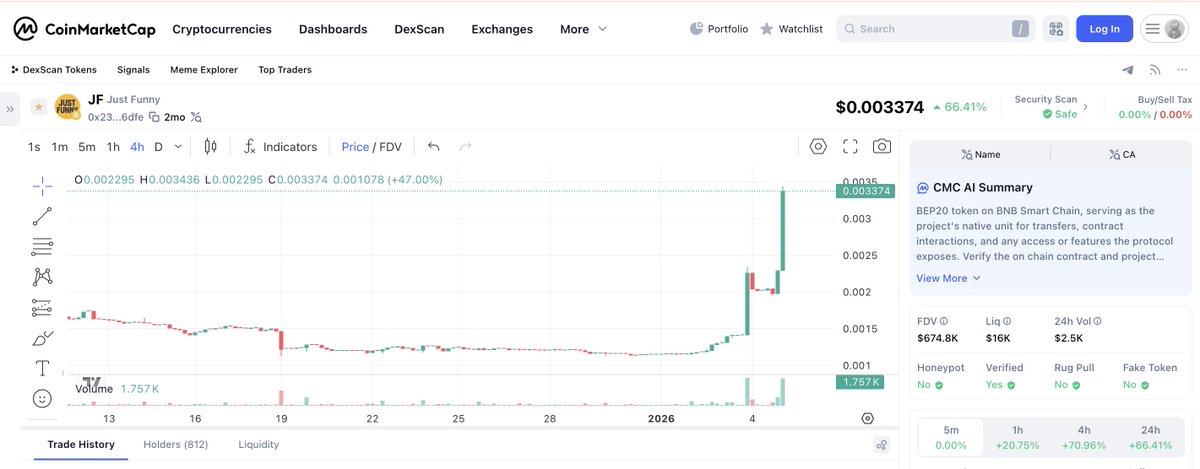
Task: Select the 24h +66.41% change cell
Action: (1151, 437)
